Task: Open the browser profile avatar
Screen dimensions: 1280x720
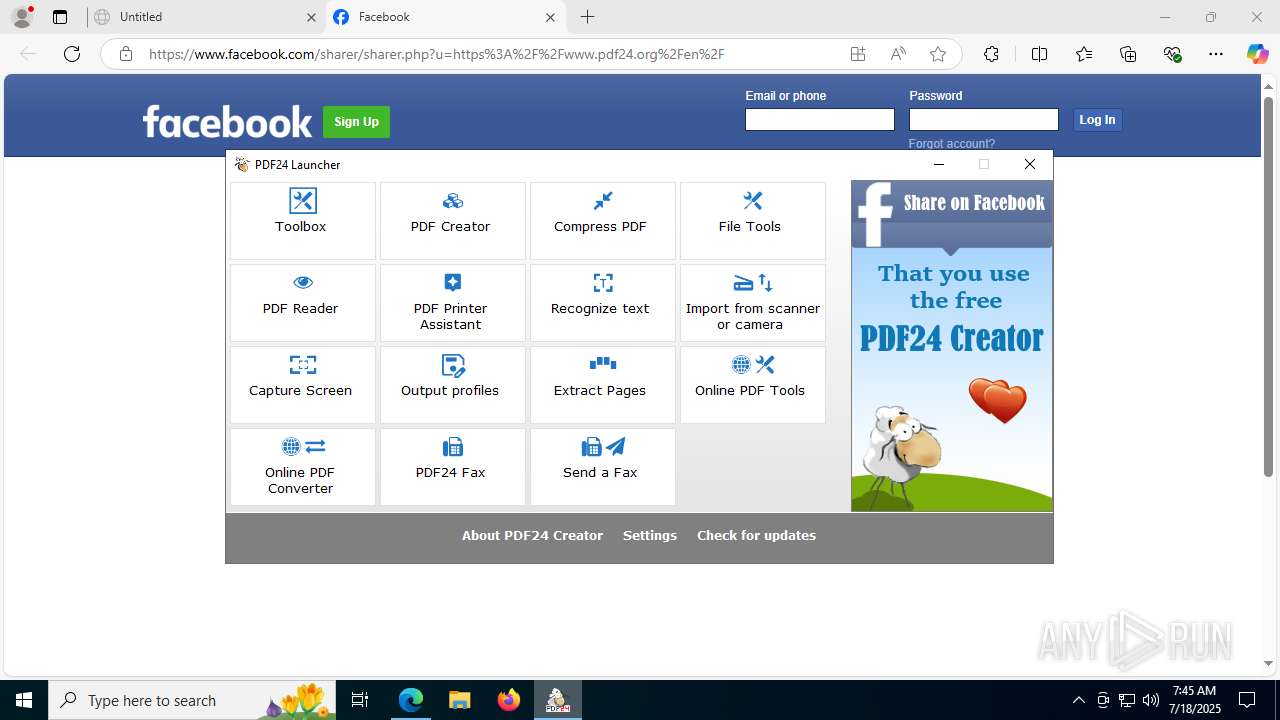Action: [21, 17]
